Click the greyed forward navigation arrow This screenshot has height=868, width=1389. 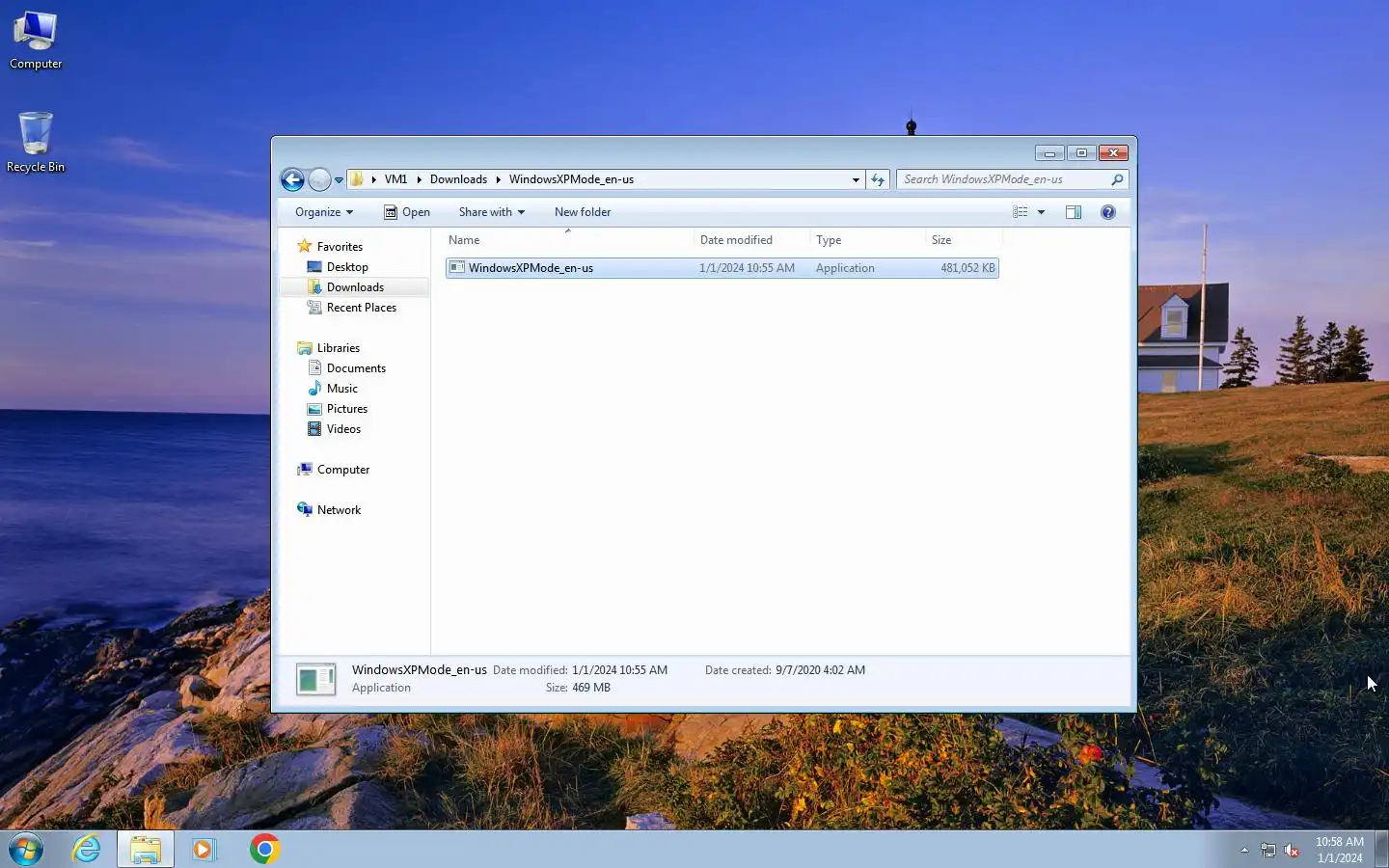(319, 179)
